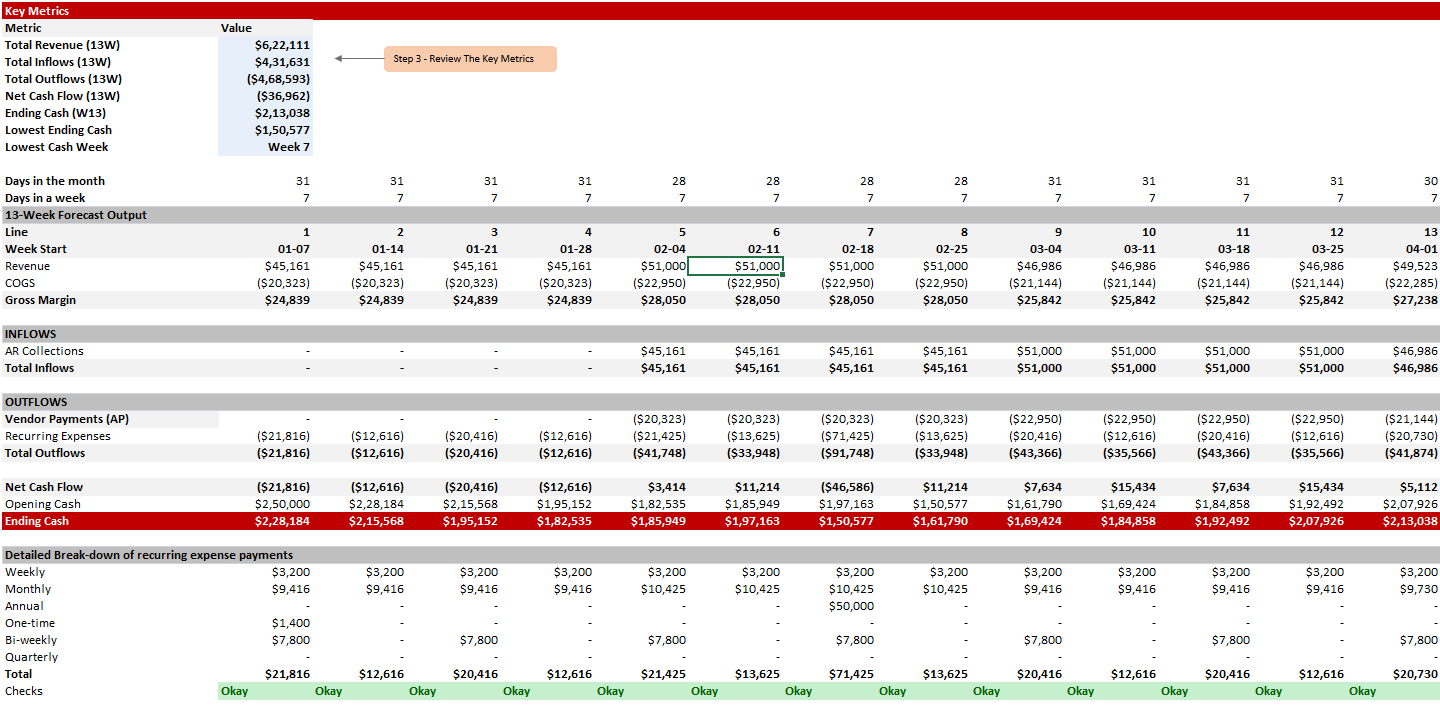The width and height of the screenshot is (1440, 711).
Task: Click the week 13 Revenue value $49,523
Action: pos(1415,266)
